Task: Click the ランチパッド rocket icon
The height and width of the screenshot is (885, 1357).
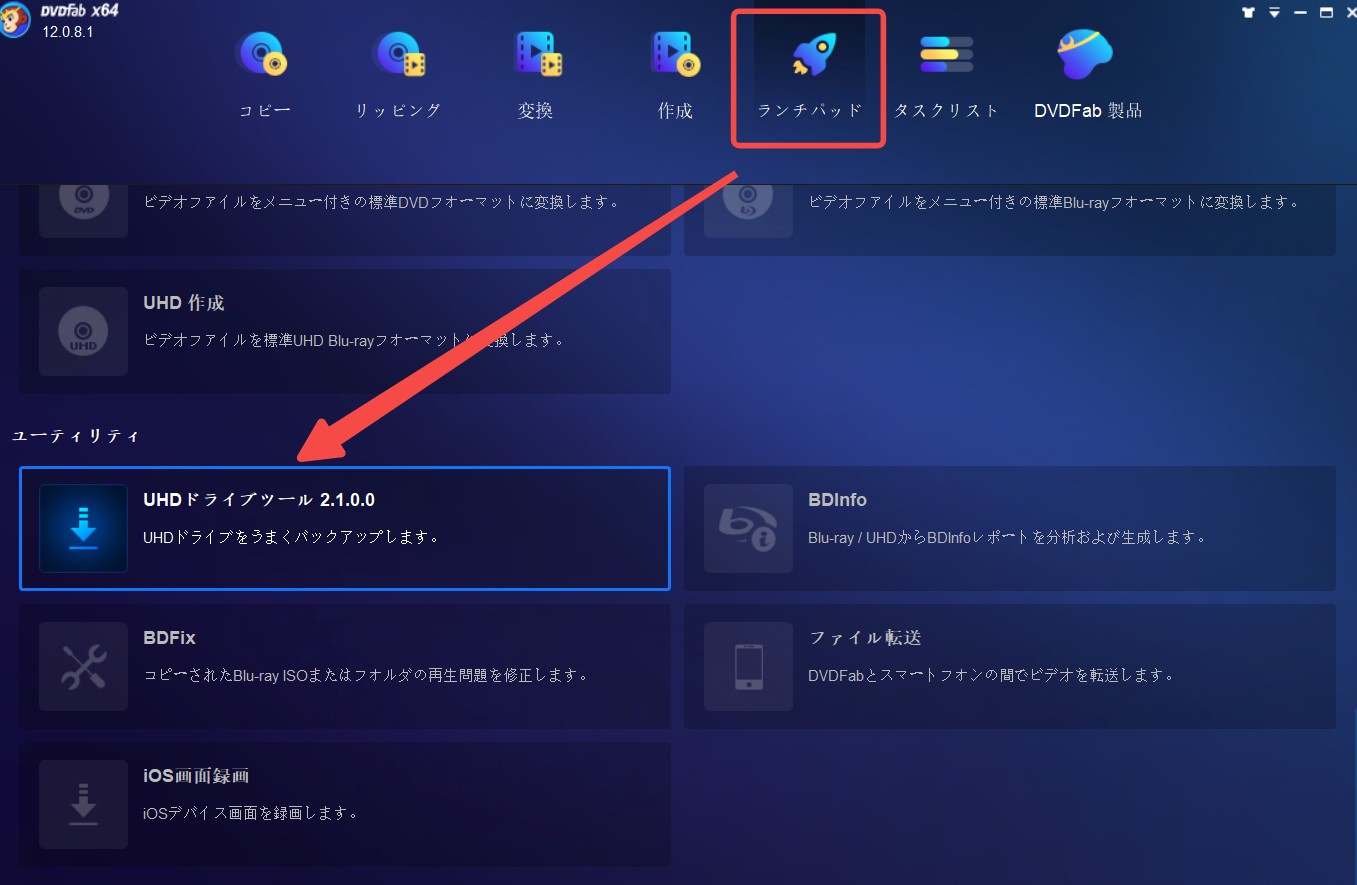Action: point(811,54)
